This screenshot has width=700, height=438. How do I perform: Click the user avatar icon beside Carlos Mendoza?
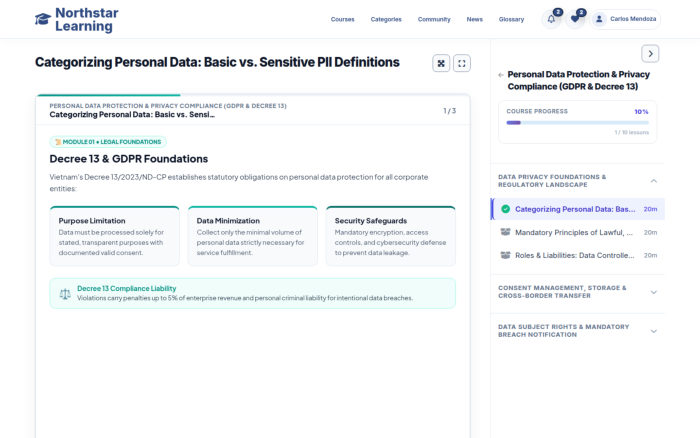pyautogui.click(x=599, y=19)
